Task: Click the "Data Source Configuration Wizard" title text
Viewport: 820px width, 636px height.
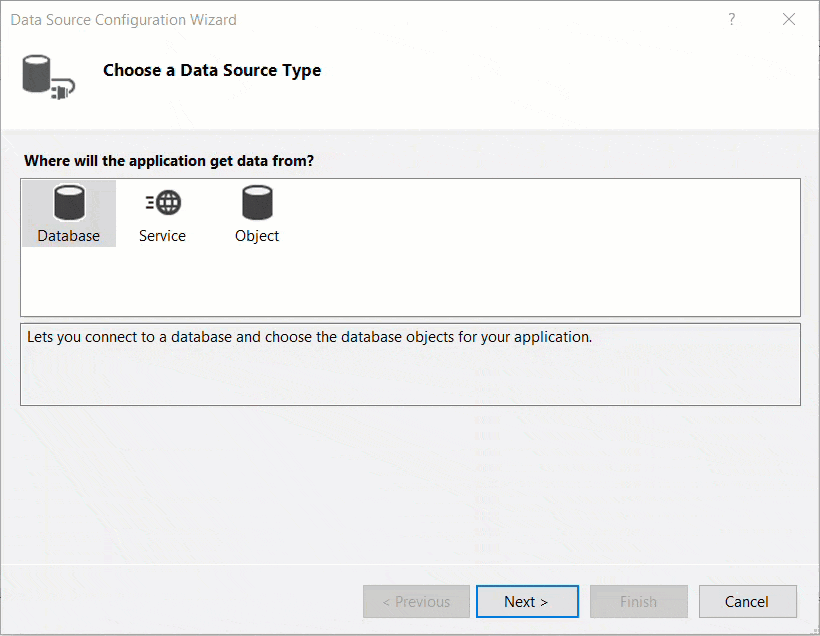Action: pyautogui.click(x=124, y=20)
